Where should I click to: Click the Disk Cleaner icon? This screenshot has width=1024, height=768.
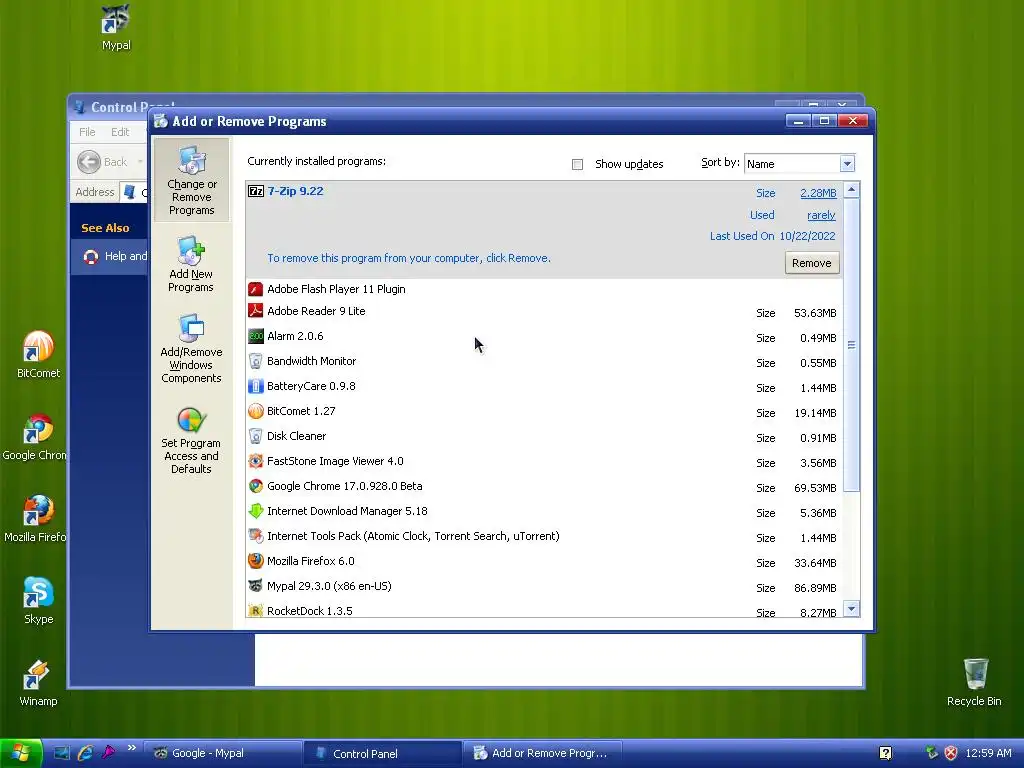(256, 436)
